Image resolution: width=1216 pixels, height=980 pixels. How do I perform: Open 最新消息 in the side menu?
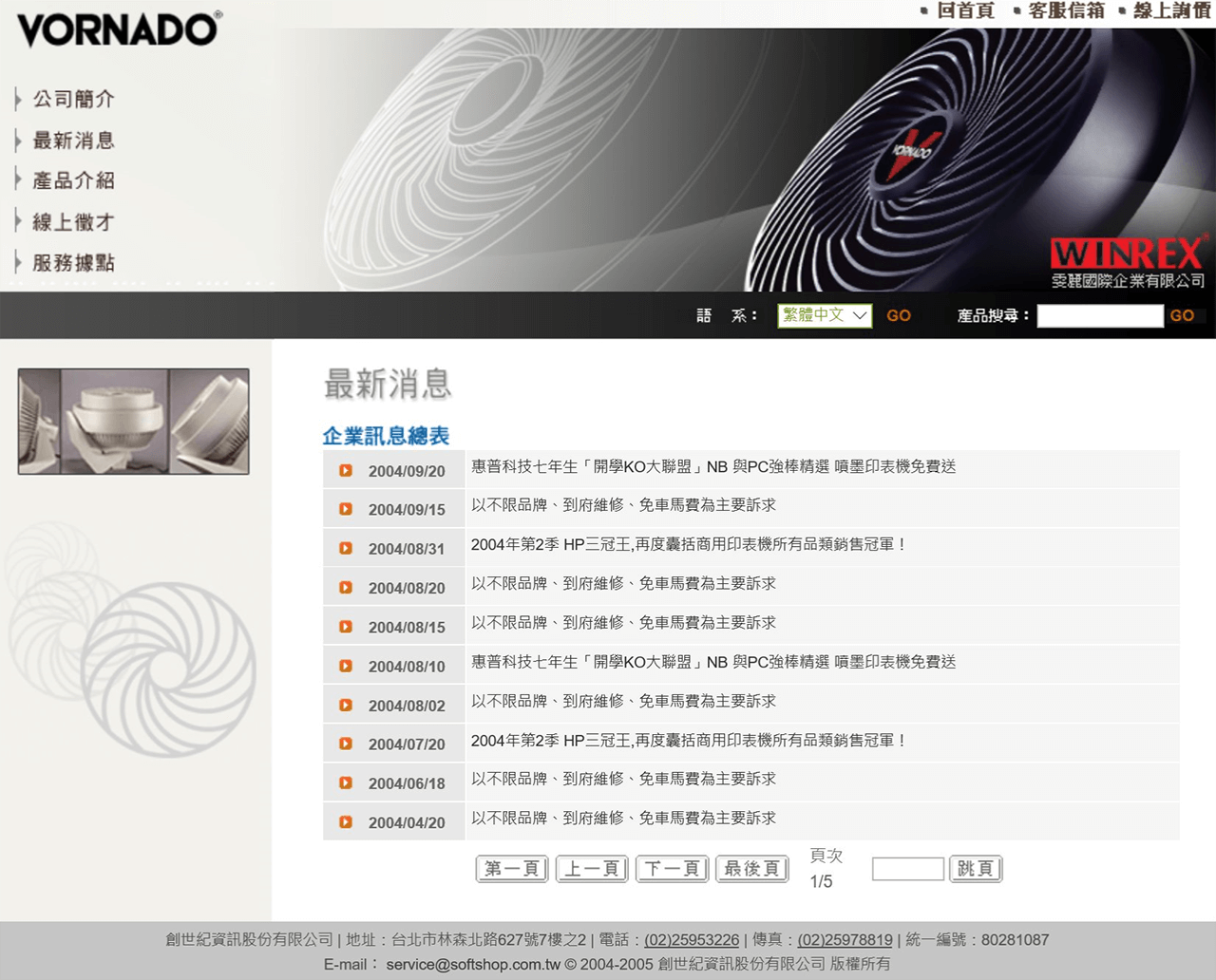point(73,141)
